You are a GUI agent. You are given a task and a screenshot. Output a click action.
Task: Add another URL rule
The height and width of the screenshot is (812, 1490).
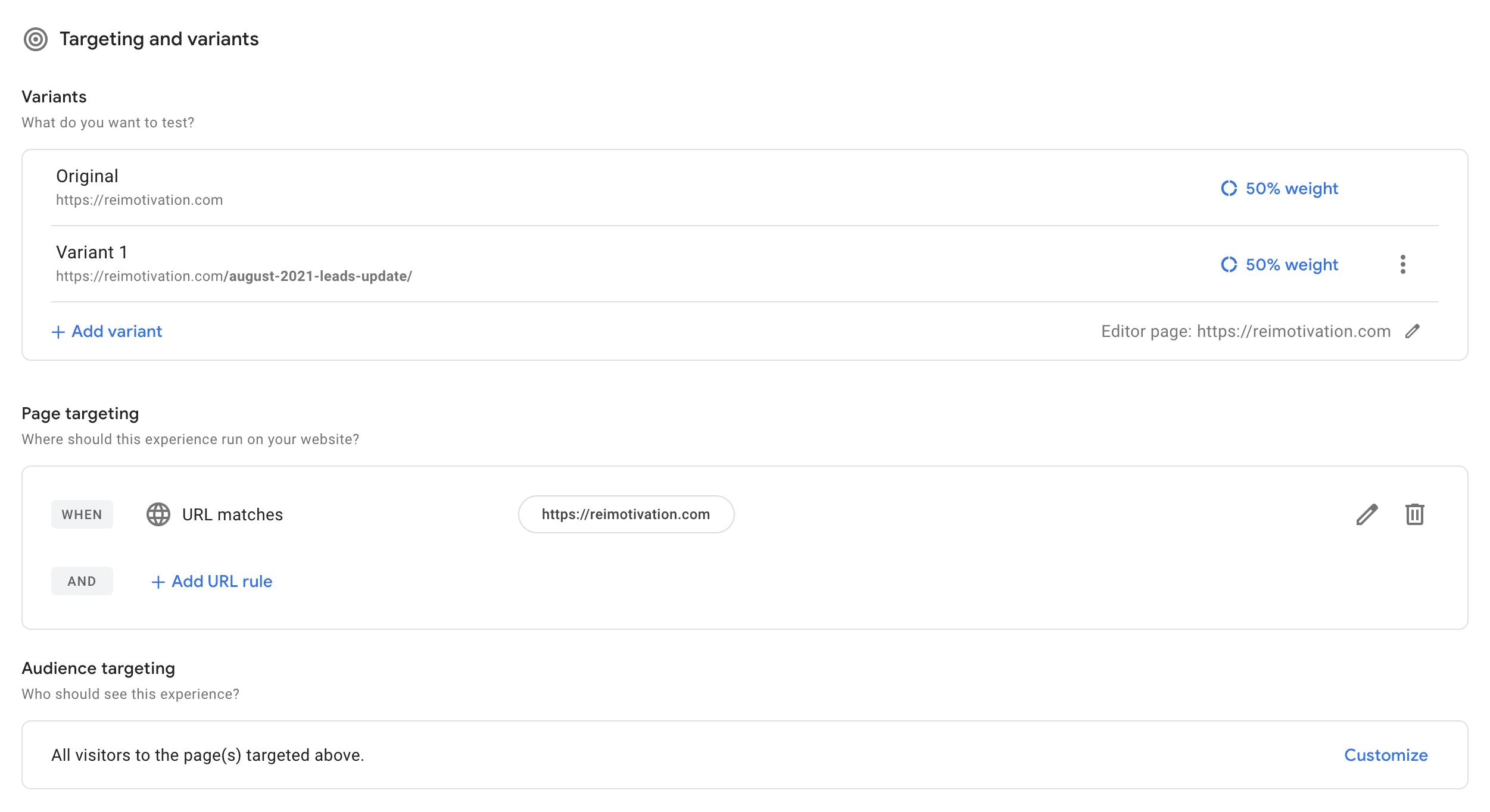(x=222, y=582)
